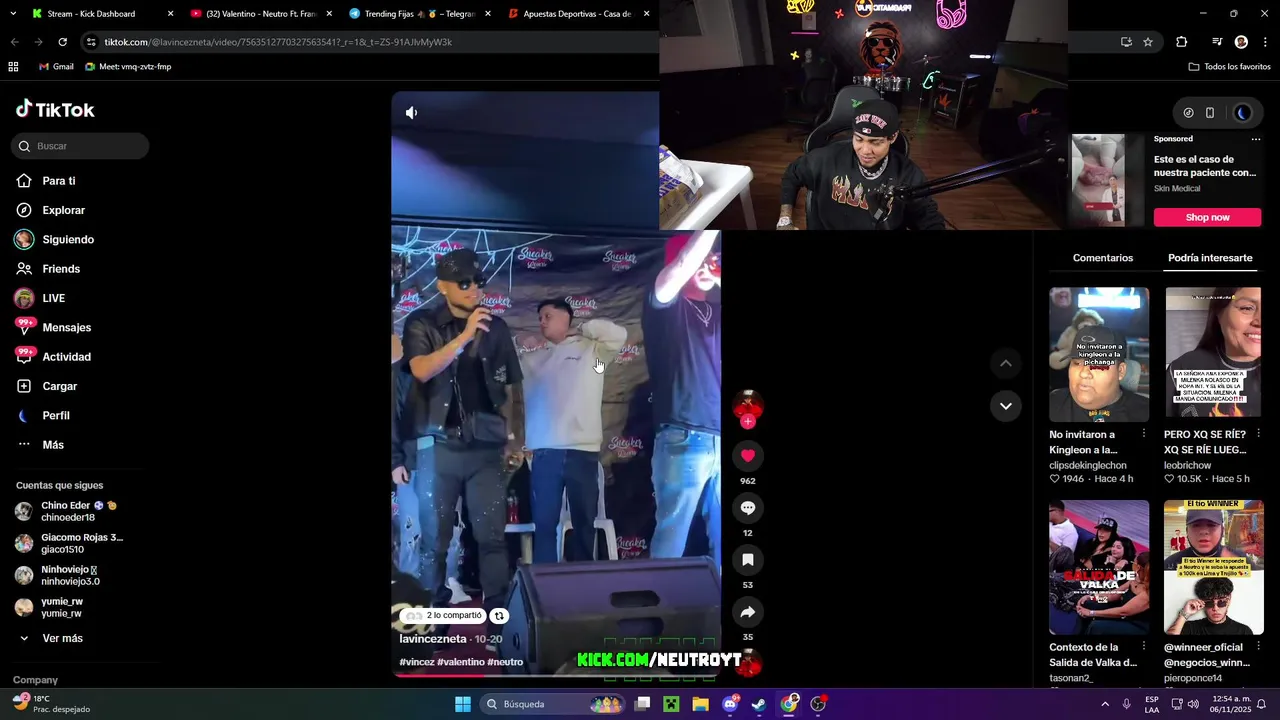Share the video with the arrow icon

tap(747, 612)
